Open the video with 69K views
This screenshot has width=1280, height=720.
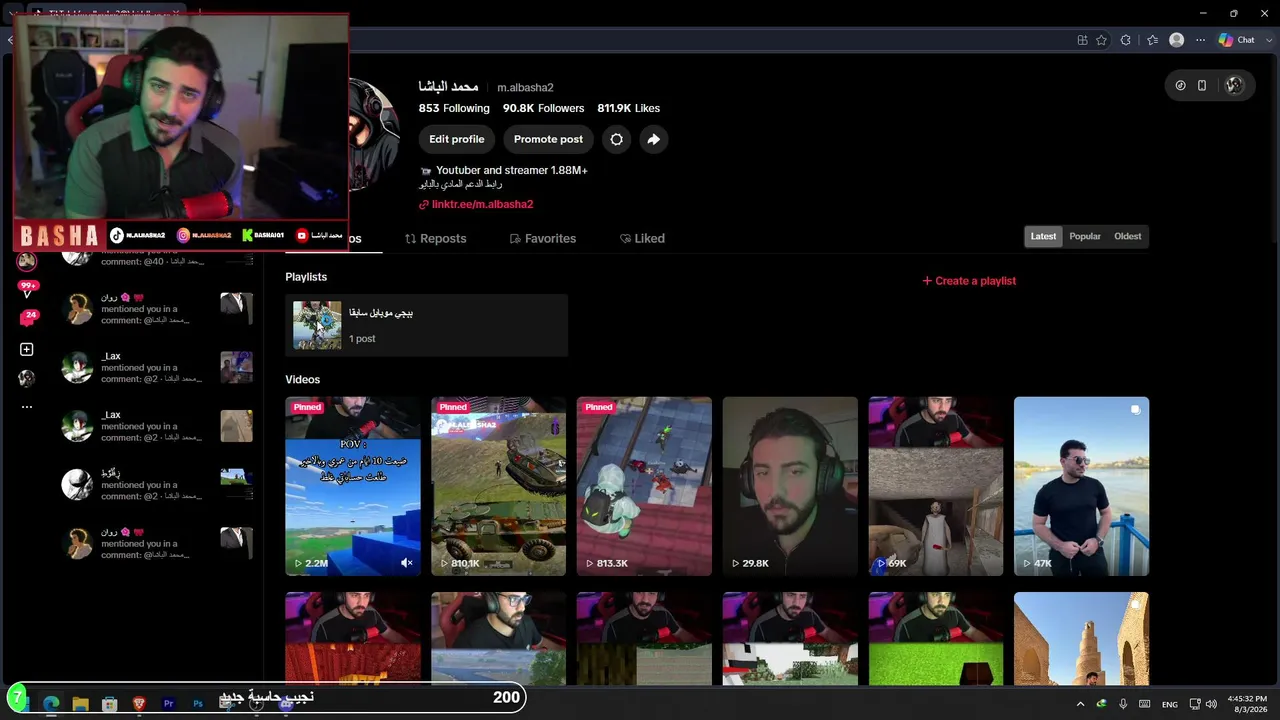pos(936,486)
